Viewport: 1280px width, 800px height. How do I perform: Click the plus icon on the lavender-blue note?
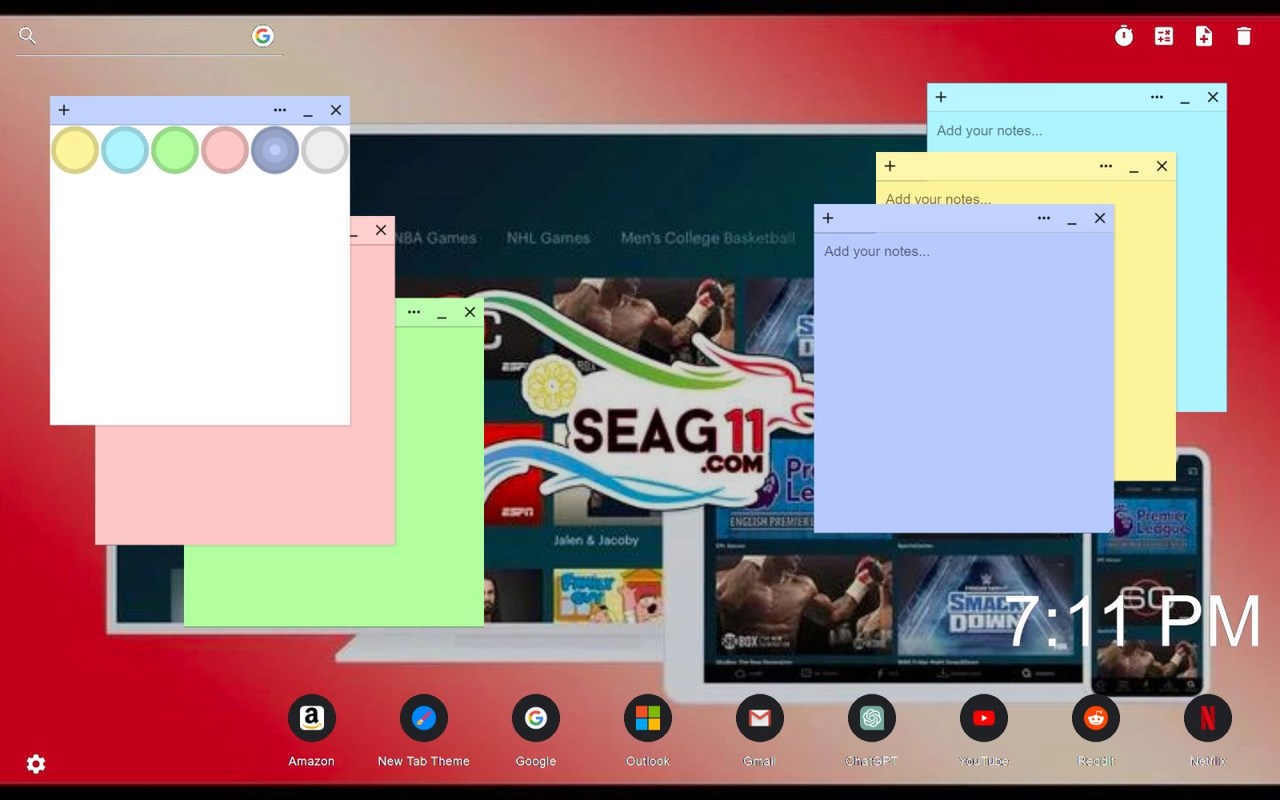828,218
